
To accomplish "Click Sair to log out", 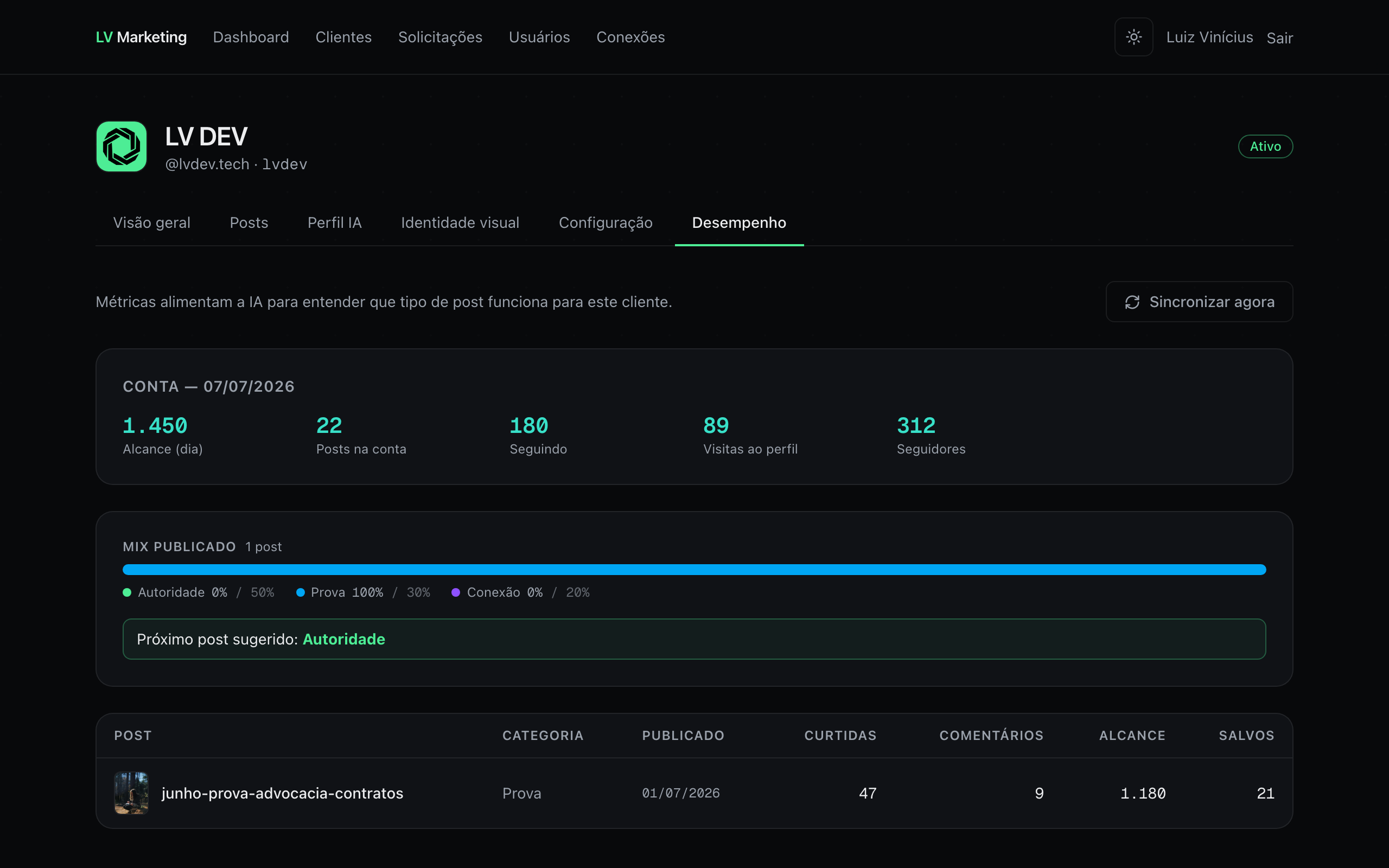I will [1279, 38].
